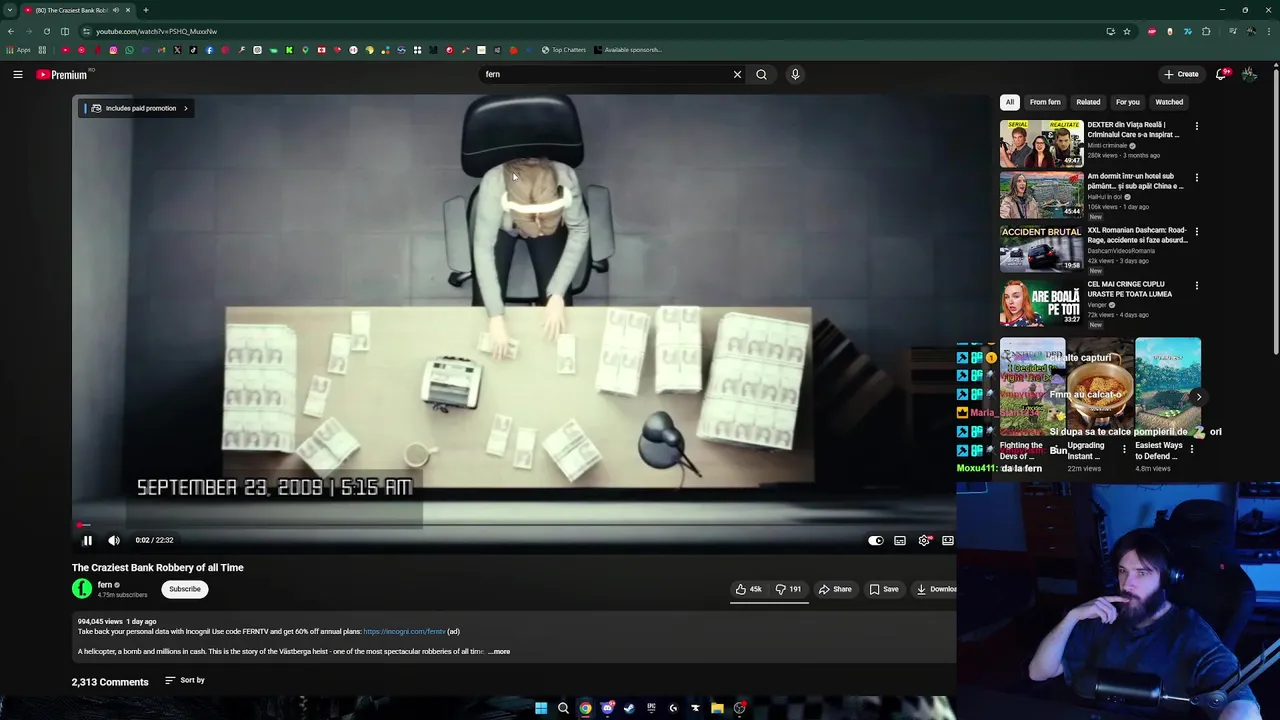Image resolution: width=1280 pixels, height=720 pixels.
Task: Open the Sort by comments menu
Action: [185, 680]
